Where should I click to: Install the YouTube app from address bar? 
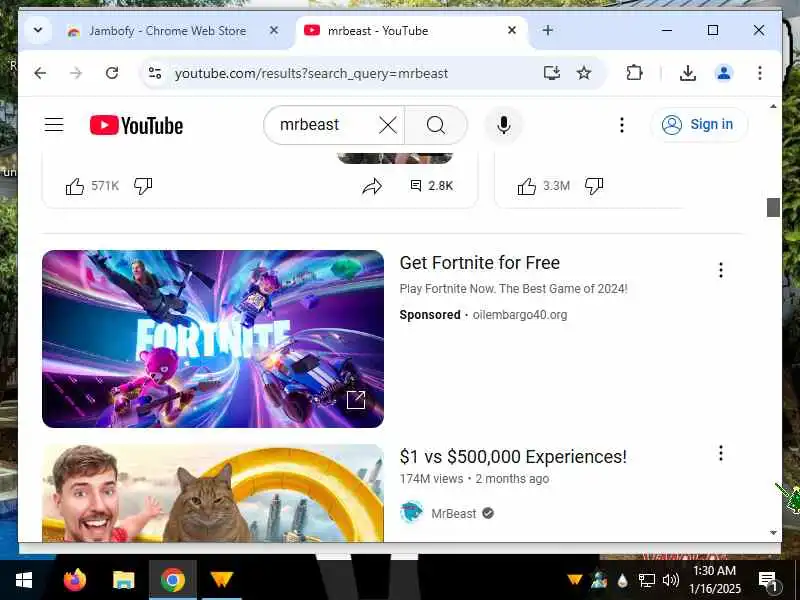click(x=552, y=73)
